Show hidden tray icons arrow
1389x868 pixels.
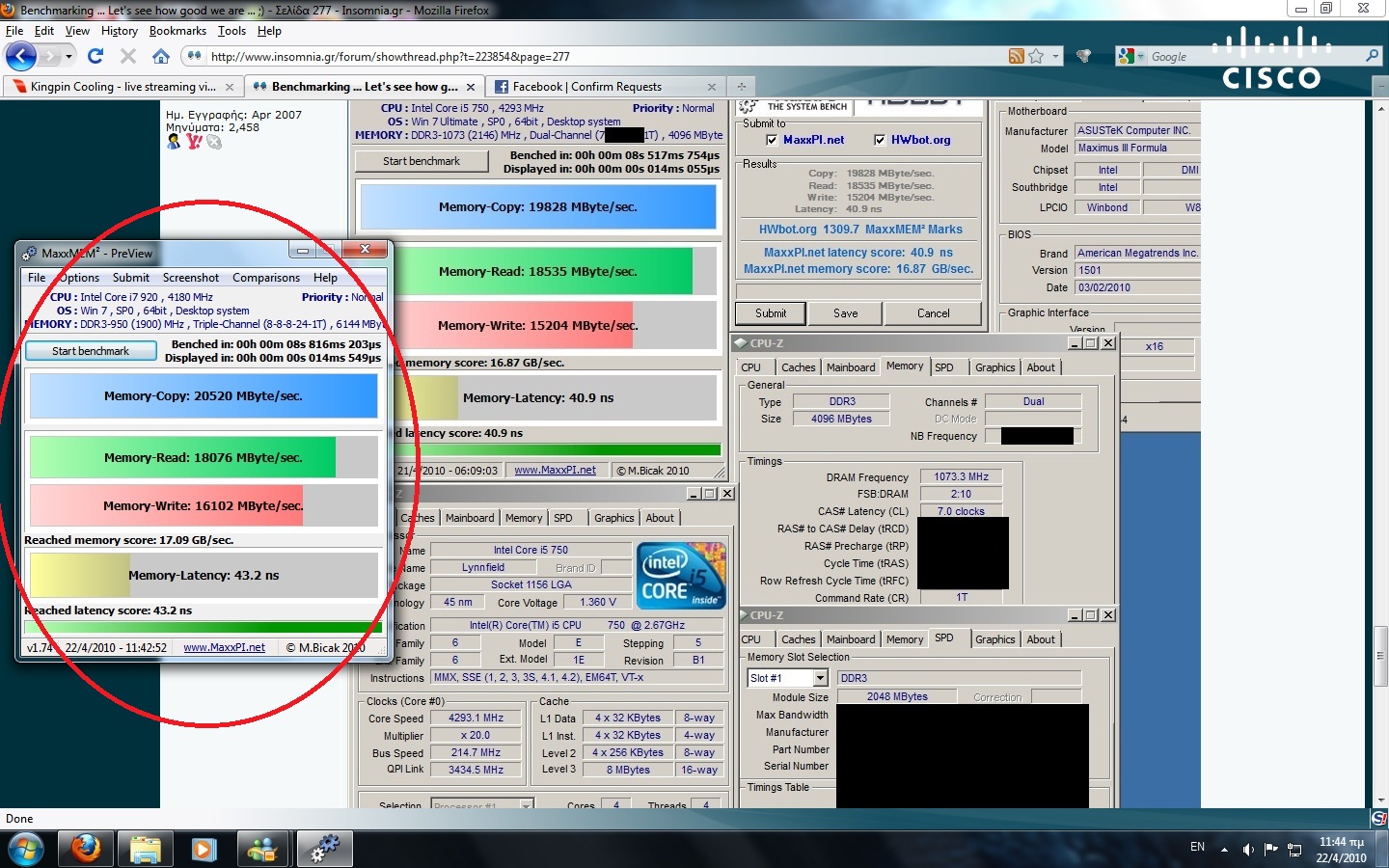click(x=1224, y=850)
